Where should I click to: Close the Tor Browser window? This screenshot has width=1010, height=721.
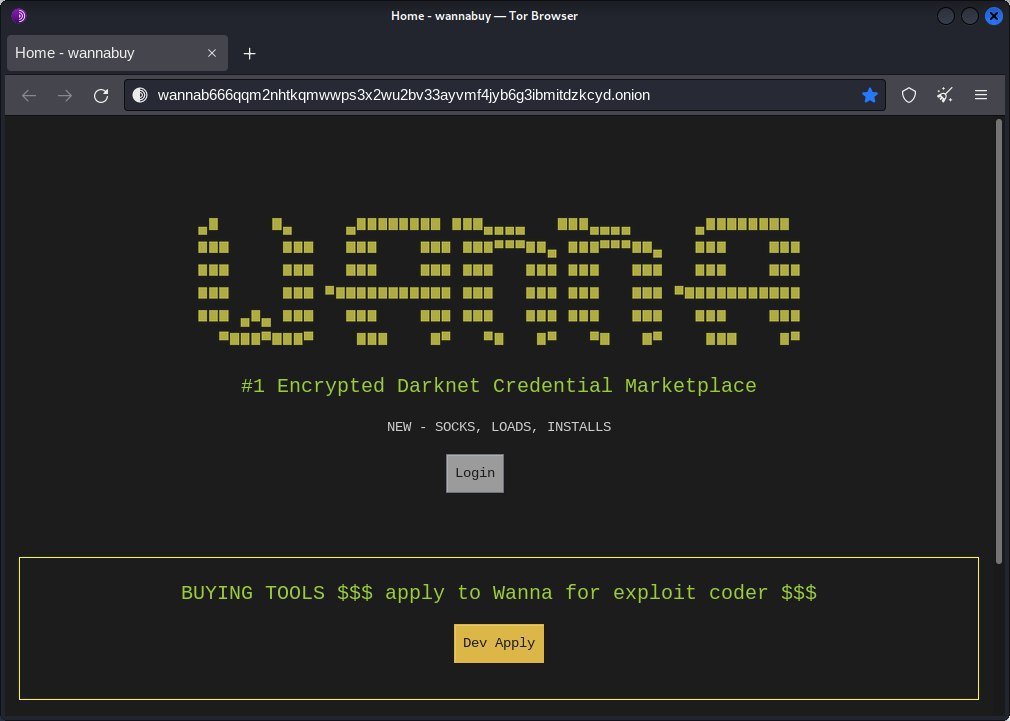tap(992, 16)
